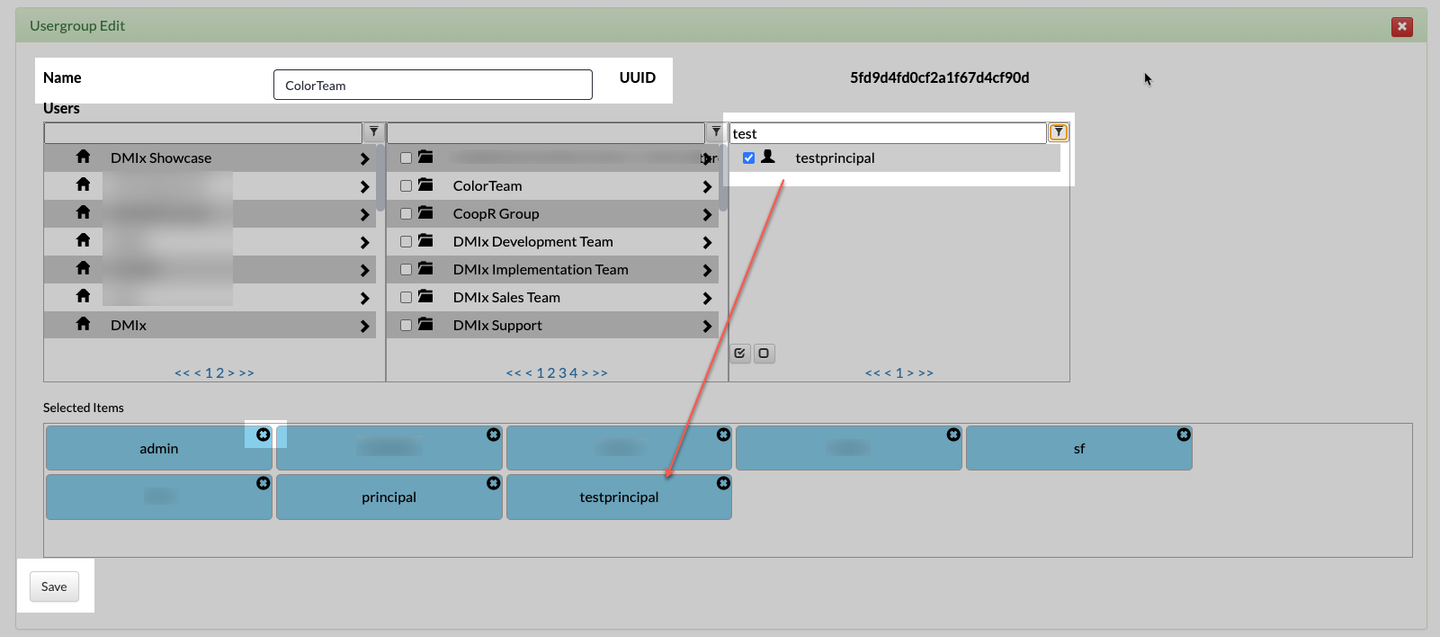
Task: Click the first column's vertical scrollbar
Action: click(x=381, y=176)
